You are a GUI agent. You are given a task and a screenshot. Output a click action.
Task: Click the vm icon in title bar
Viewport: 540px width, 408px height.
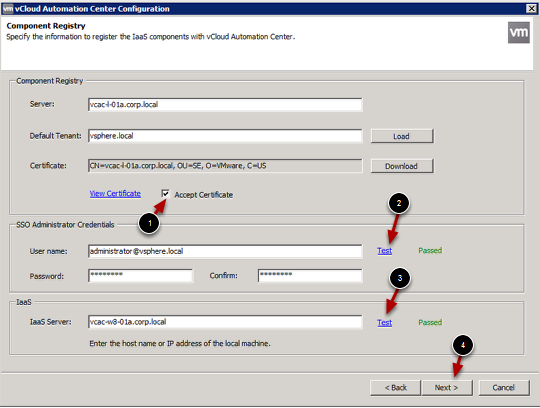8,9
